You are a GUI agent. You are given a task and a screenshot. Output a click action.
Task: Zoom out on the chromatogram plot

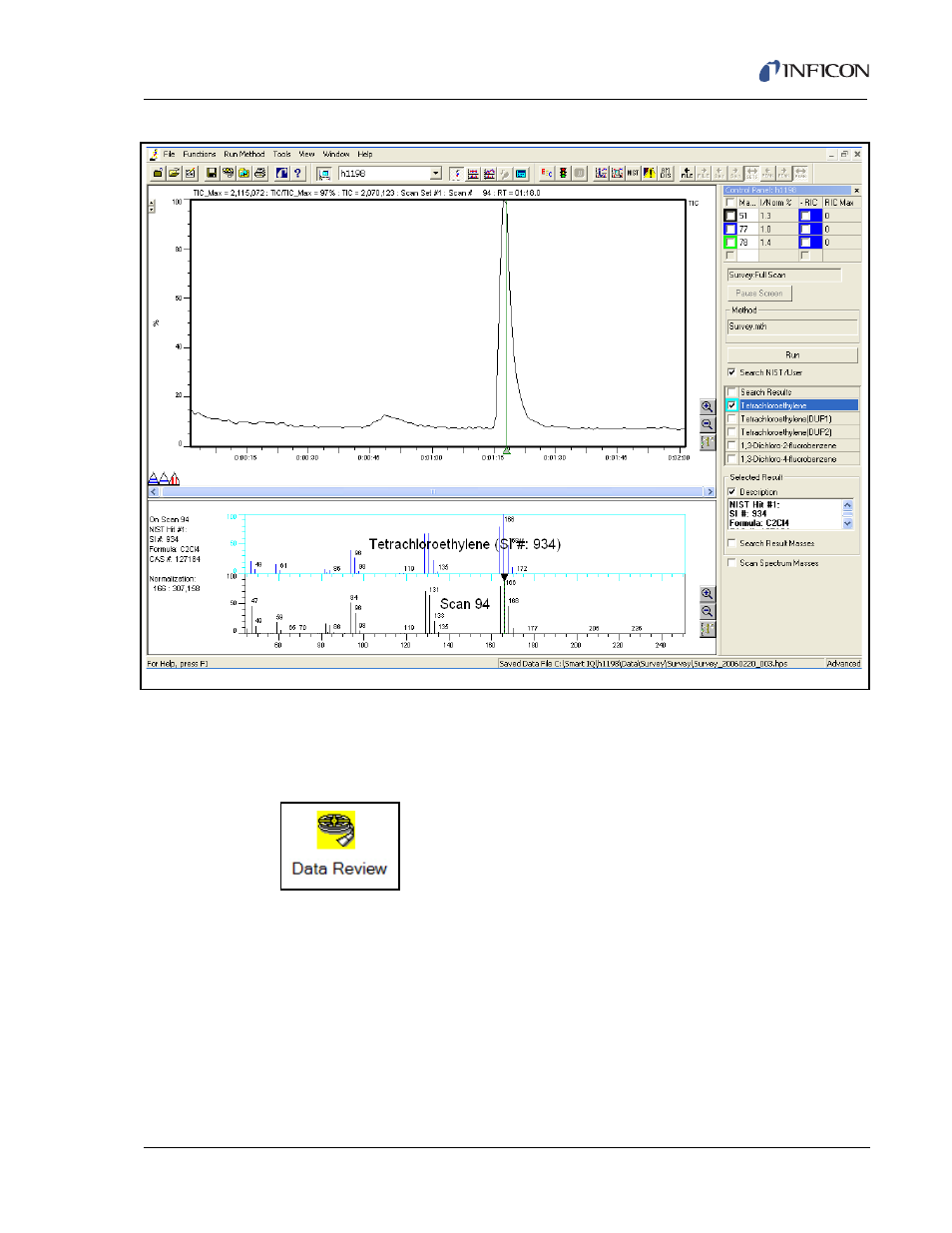pos(708,424)
